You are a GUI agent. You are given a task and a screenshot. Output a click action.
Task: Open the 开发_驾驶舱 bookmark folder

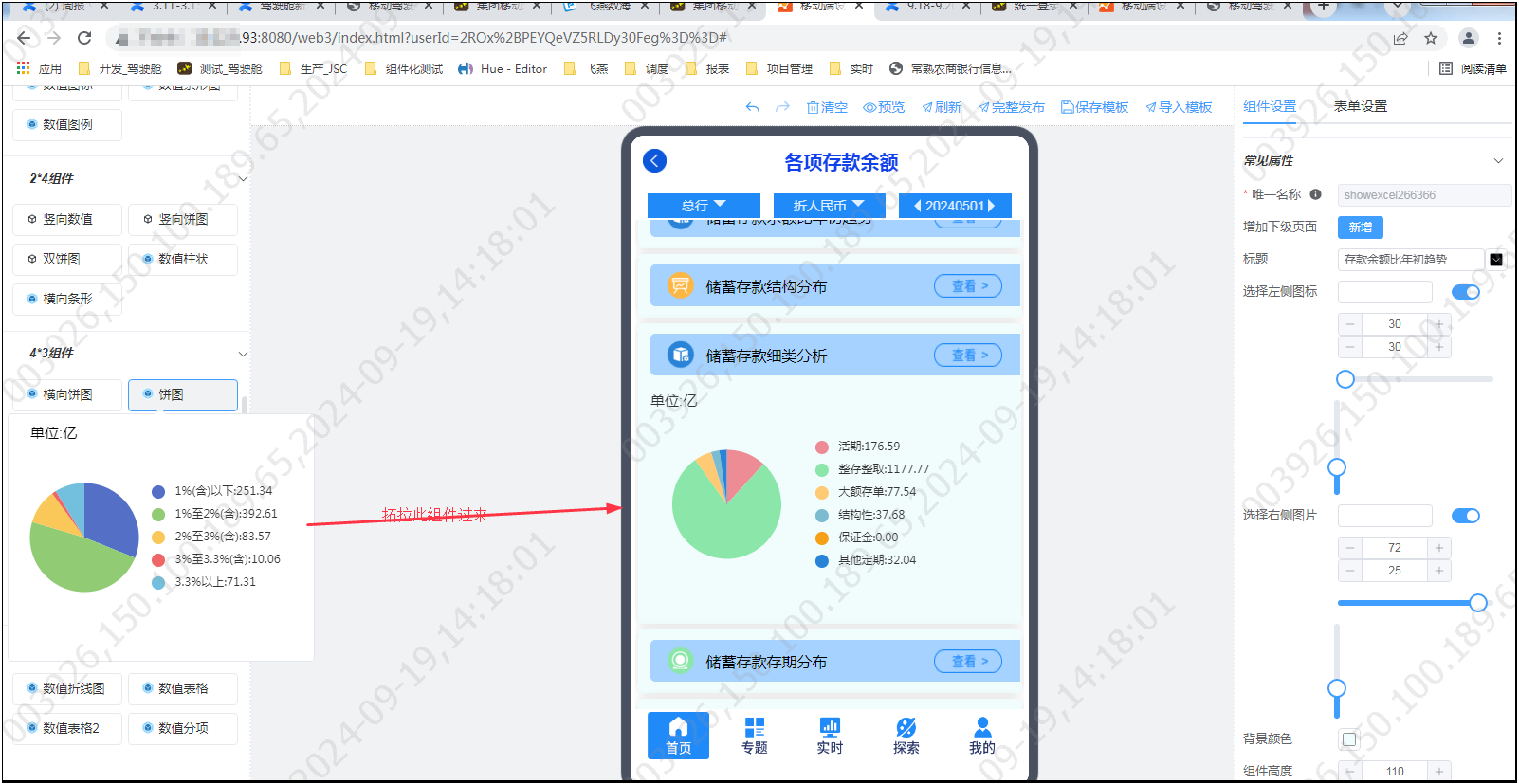coord(119,68)
